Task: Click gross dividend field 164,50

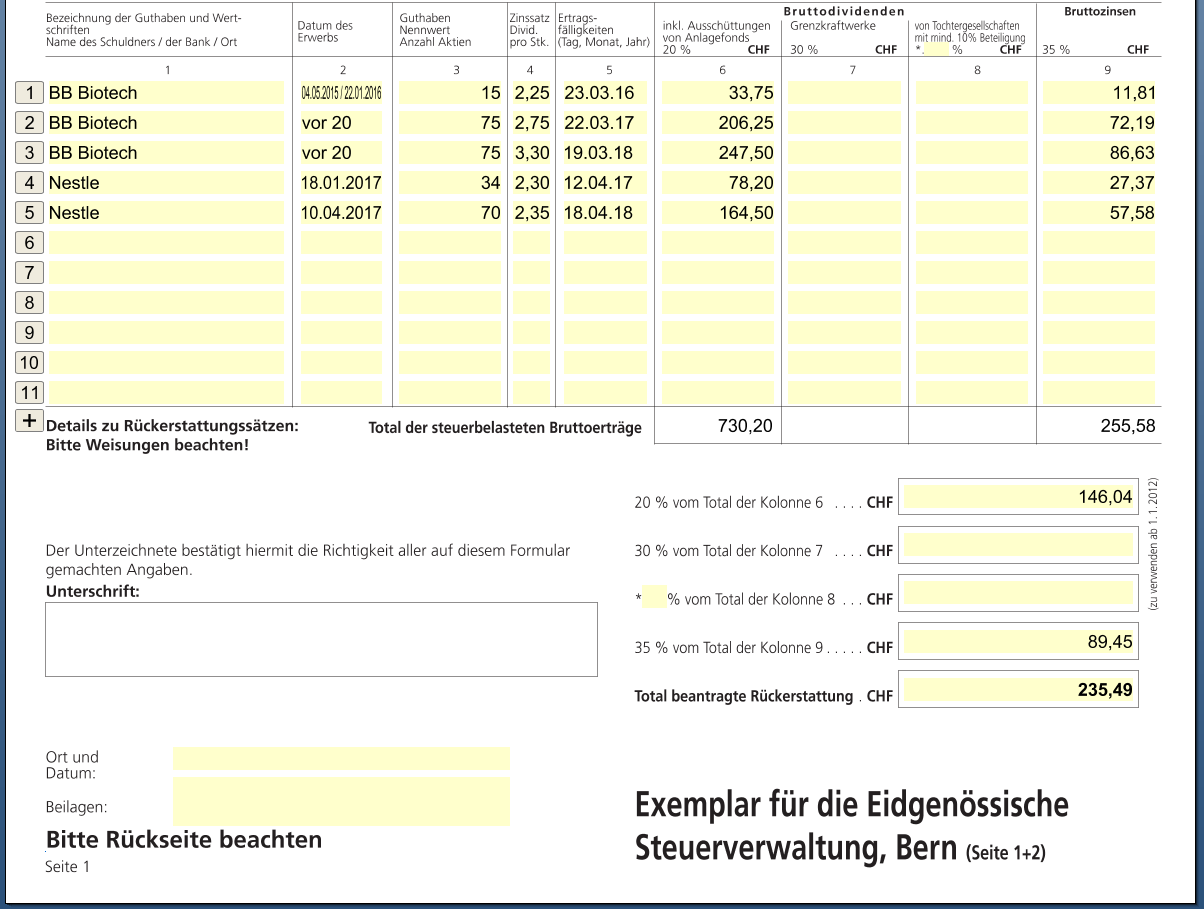Action: [717, 213]
